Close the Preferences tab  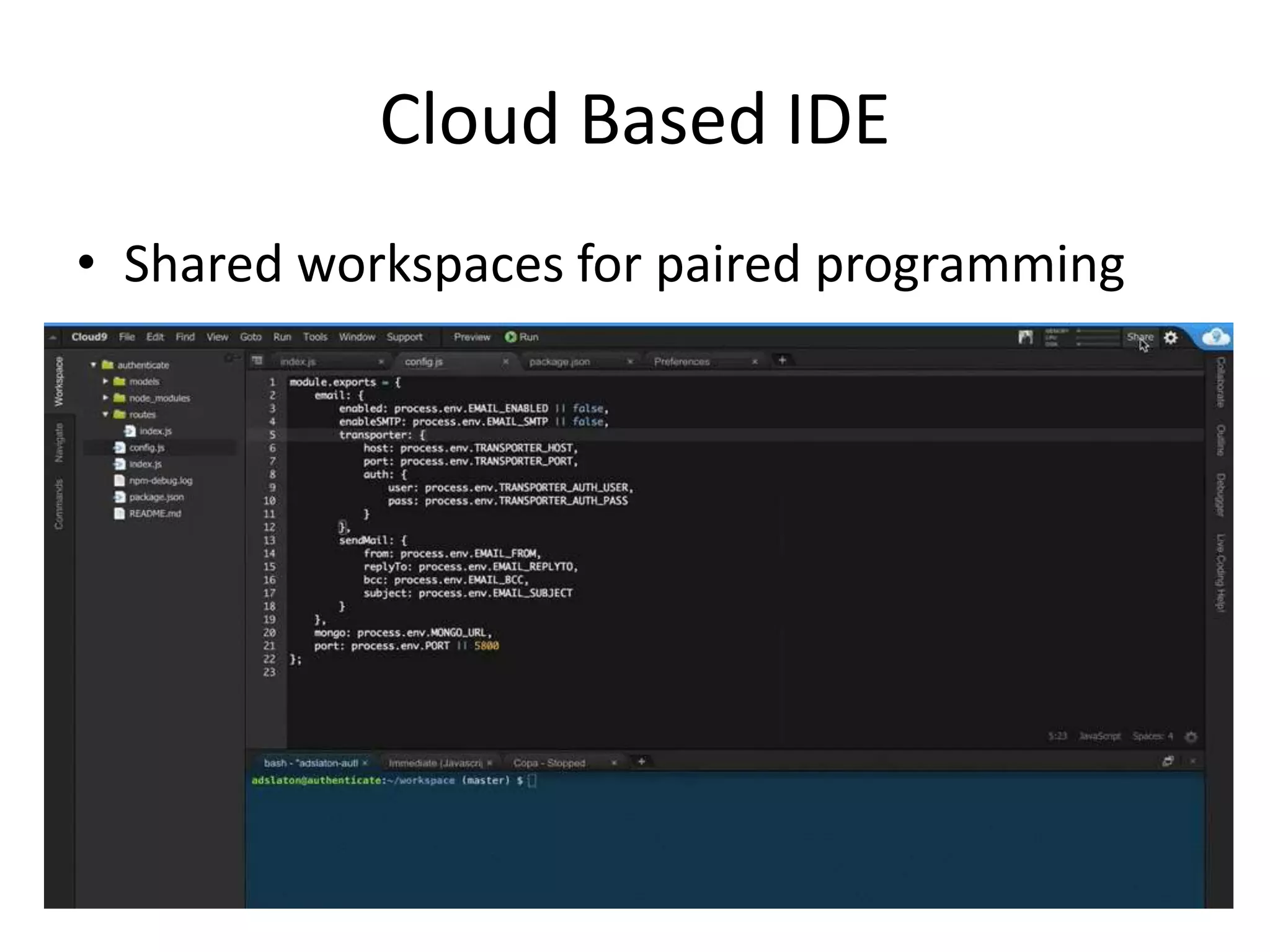click(755, 361)
